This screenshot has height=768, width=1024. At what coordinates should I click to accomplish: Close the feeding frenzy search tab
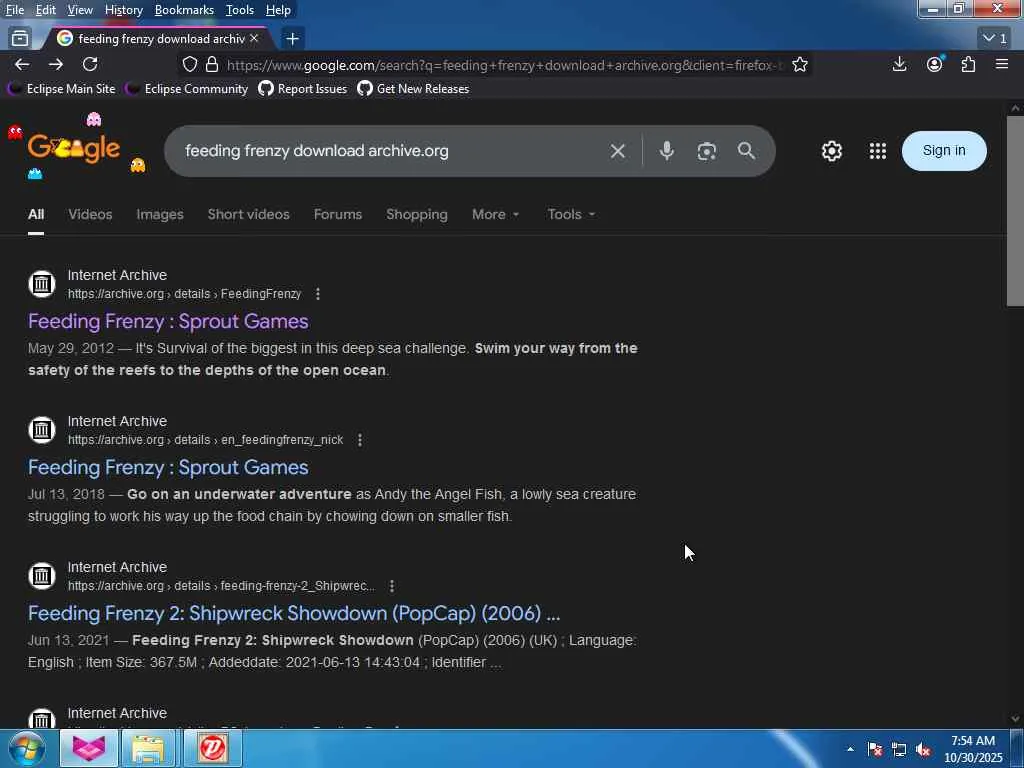coord(254,39)
